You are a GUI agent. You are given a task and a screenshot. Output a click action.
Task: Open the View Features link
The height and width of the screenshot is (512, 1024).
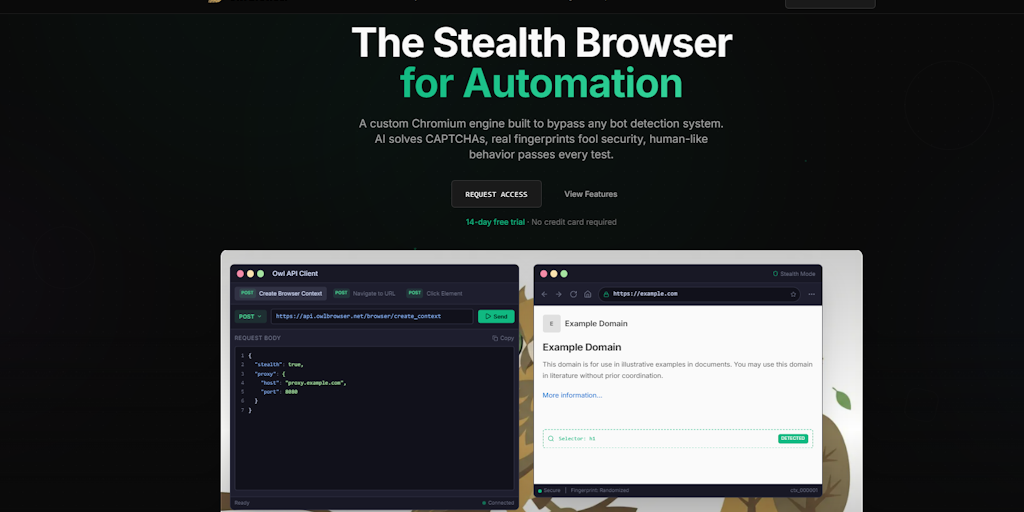[x=590, y=194]
